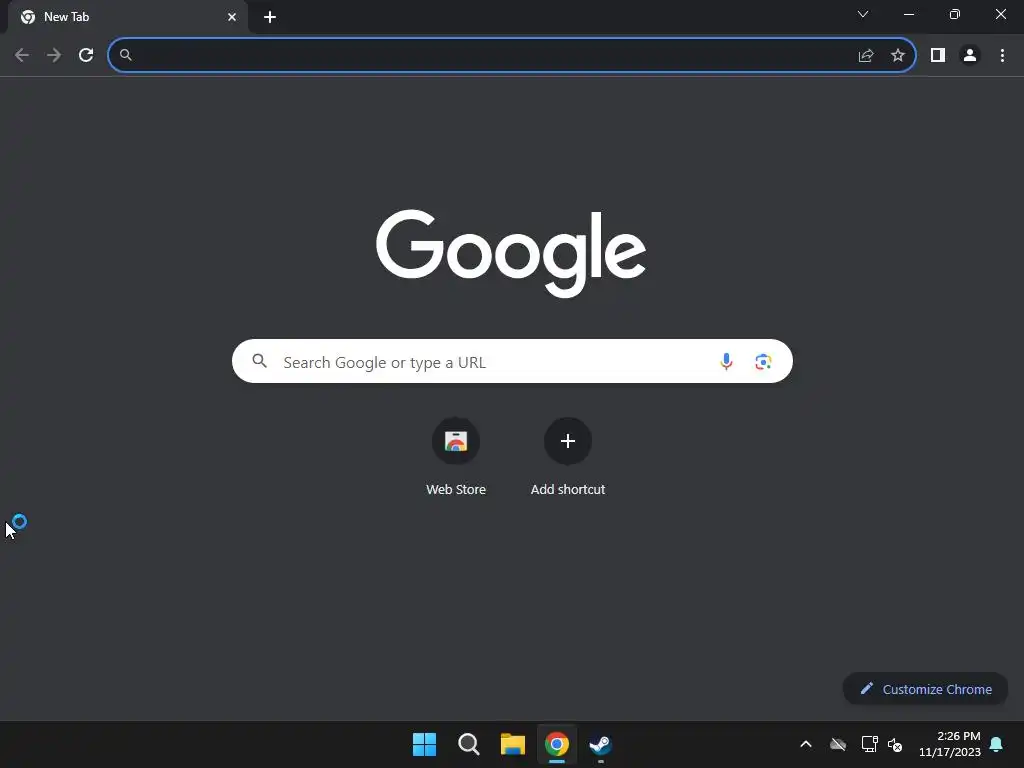Click the Google logo

[511, 253]
